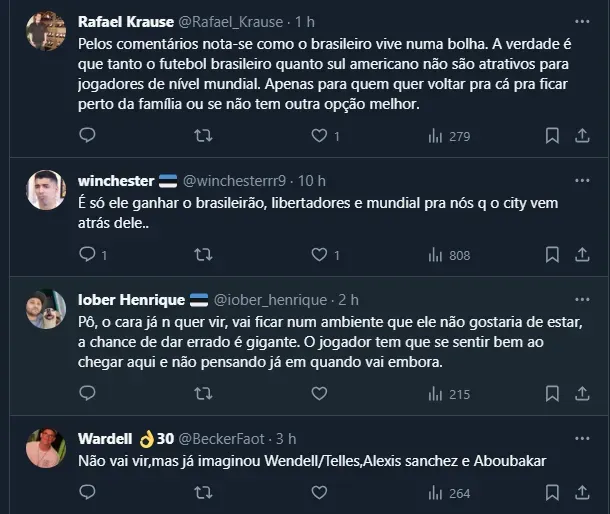Open more options on Rafael Krause's tweet
610x514 pixels.
coord(582,20)
